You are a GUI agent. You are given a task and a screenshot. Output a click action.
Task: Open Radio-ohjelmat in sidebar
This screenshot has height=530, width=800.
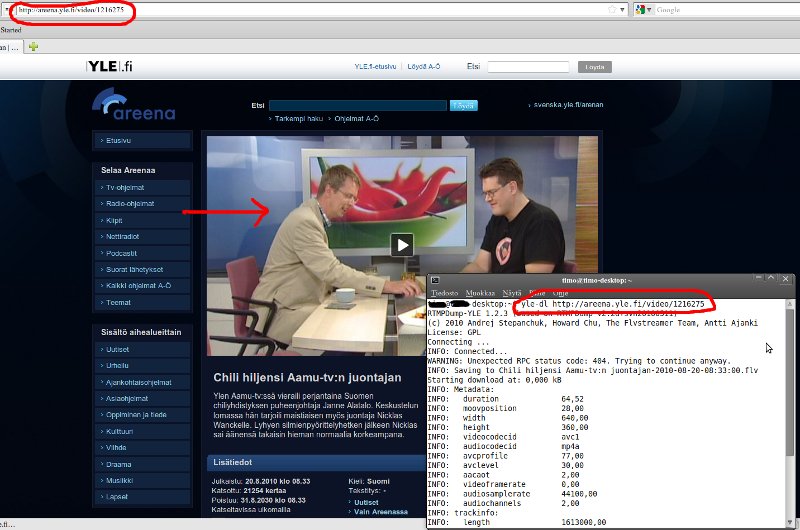[142, 204]
